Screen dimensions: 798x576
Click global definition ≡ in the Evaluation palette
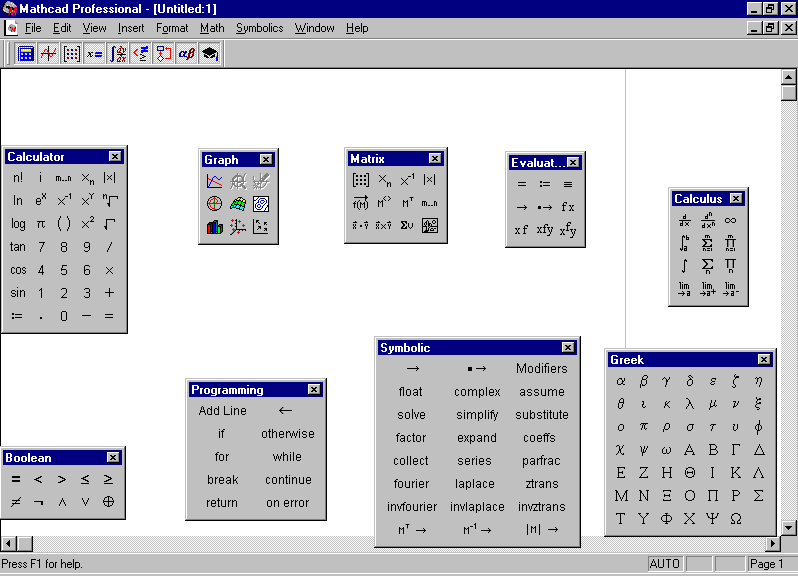(x=568, y=184)
